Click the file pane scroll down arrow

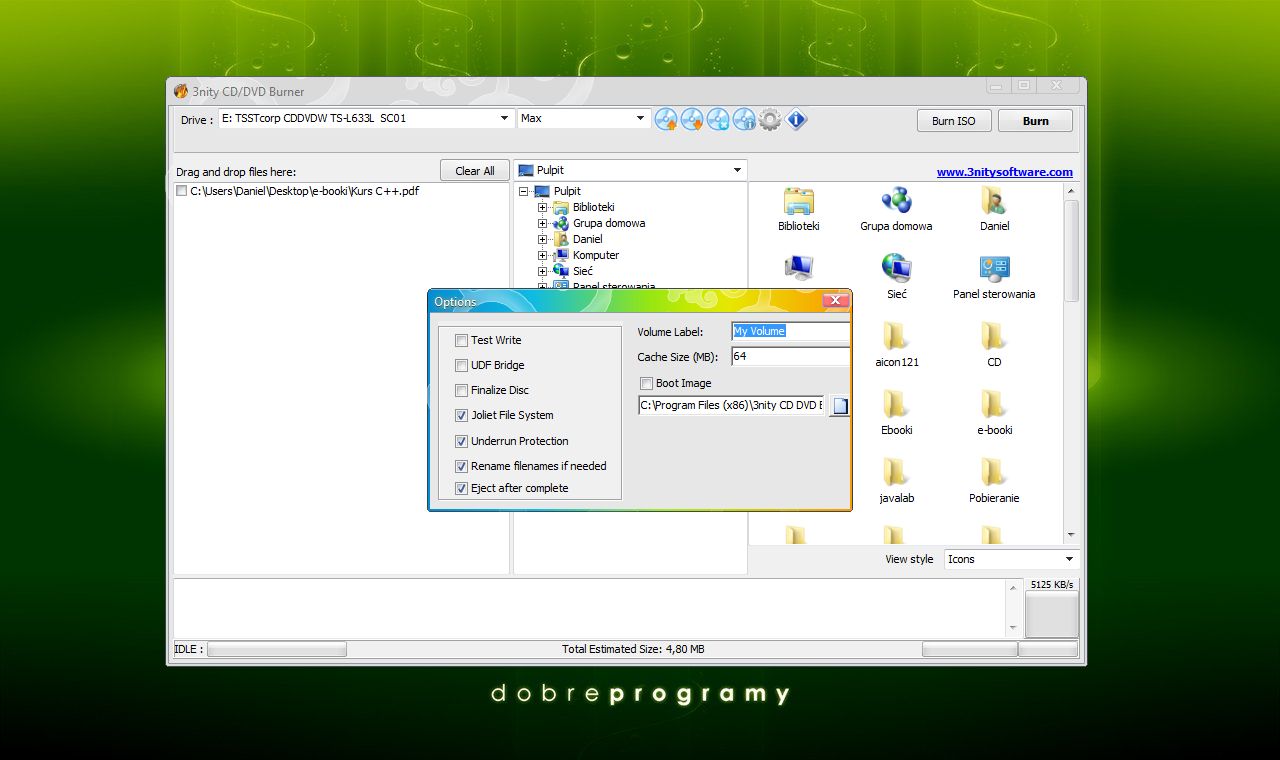(x=1071, y=535)
